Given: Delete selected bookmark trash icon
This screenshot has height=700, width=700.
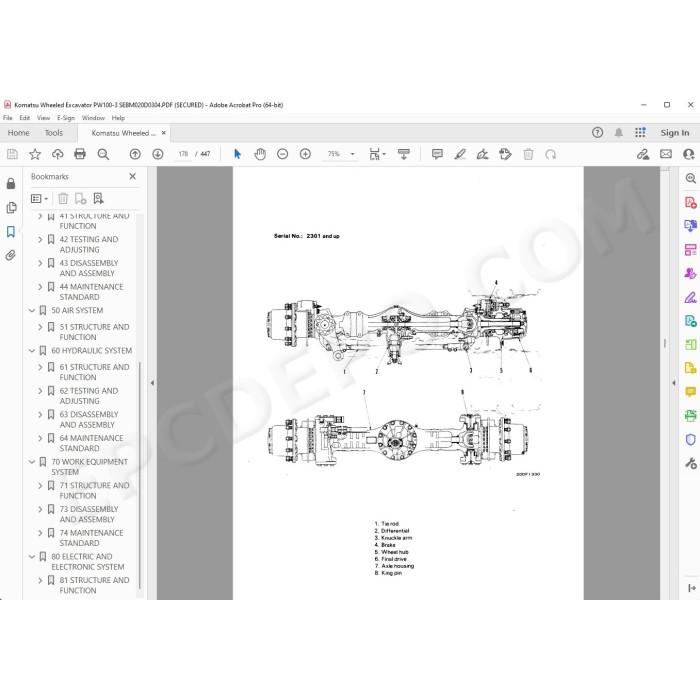Looking at the screenshot, I should [63, 198].
